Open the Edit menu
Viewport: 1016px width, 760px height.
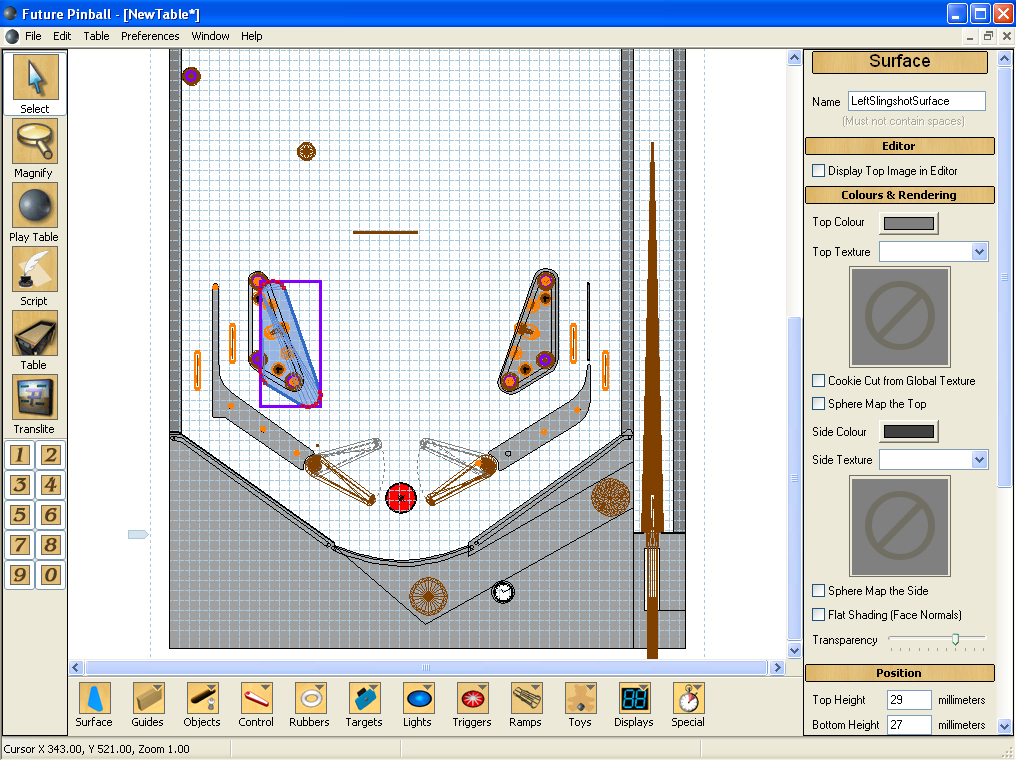pyautogui.click(x=62, y=36)
